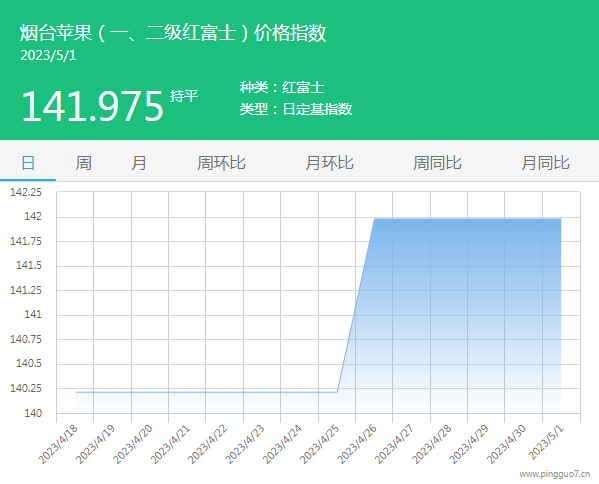
Task: Click the 140.25 y-axis value label
Action: (x=26, y=388)
